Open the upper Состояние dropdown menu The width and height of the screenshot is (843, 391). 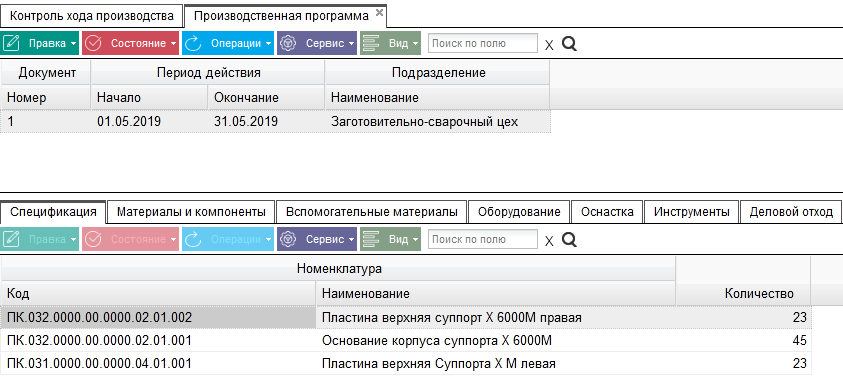point(173,44)
